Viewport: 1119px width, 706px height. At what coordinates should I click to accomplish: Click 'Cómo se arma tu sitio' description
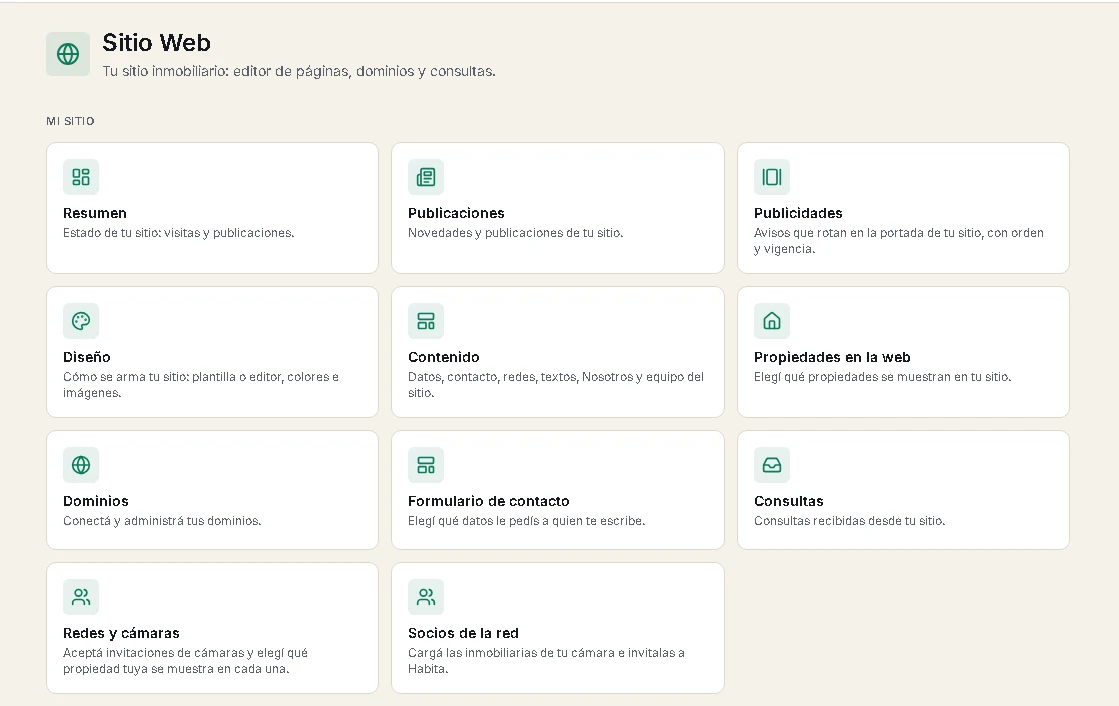(201, 385)
